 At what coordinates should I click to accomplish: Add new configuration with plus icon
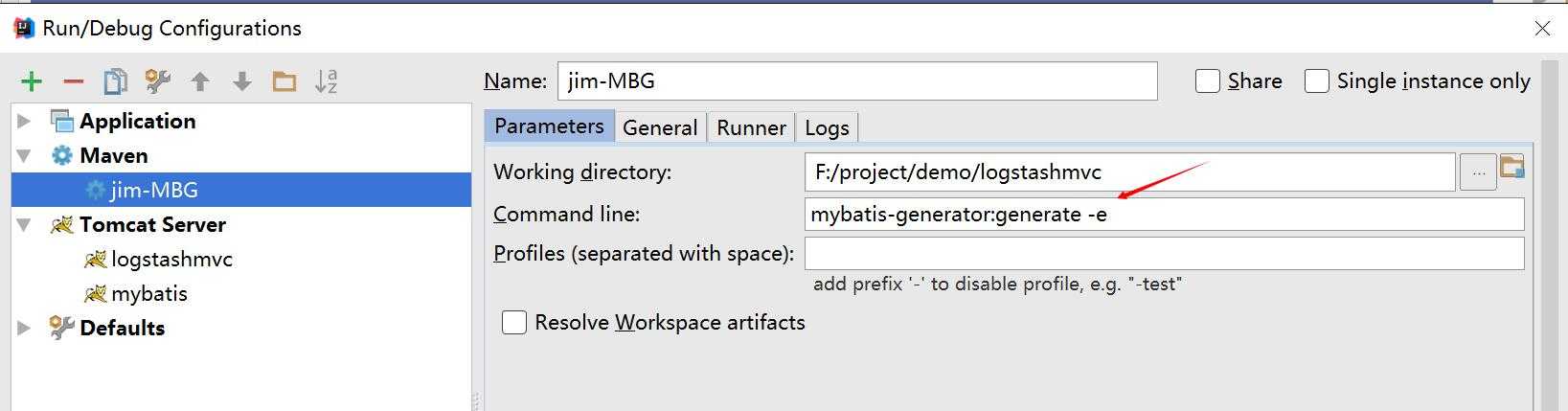pyautogui.click(x=32, y=82)
